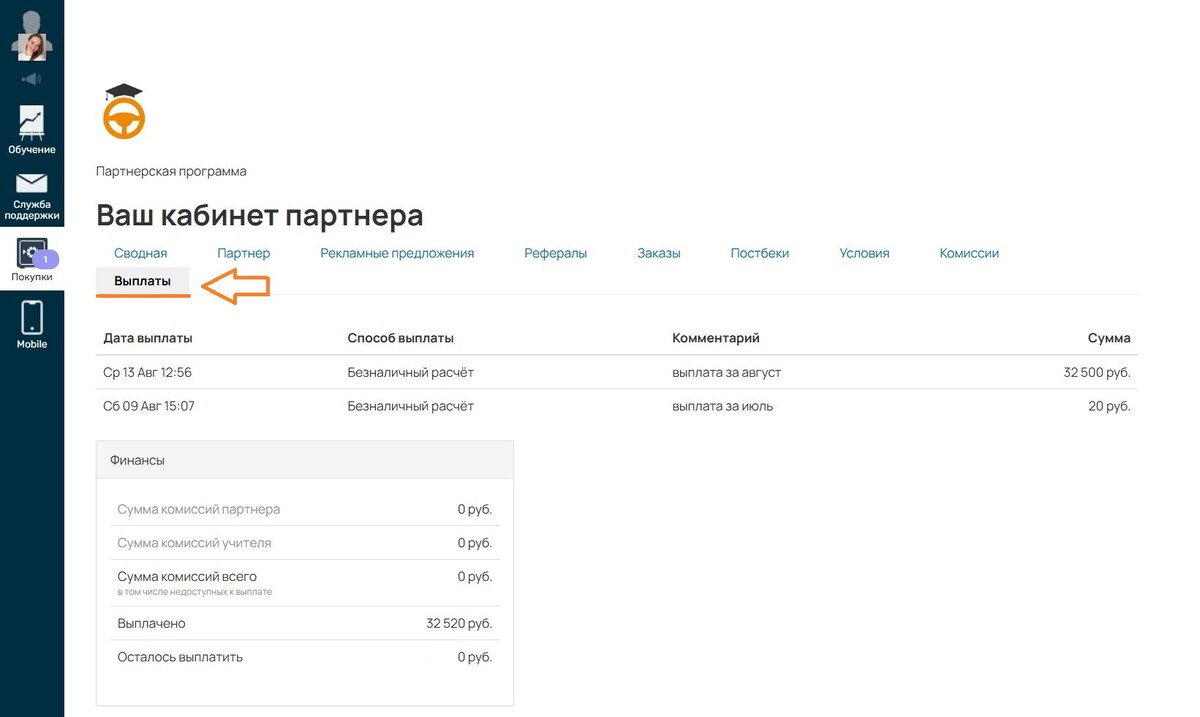
Task: Go to the Рефералы tab
Action: 556,253
